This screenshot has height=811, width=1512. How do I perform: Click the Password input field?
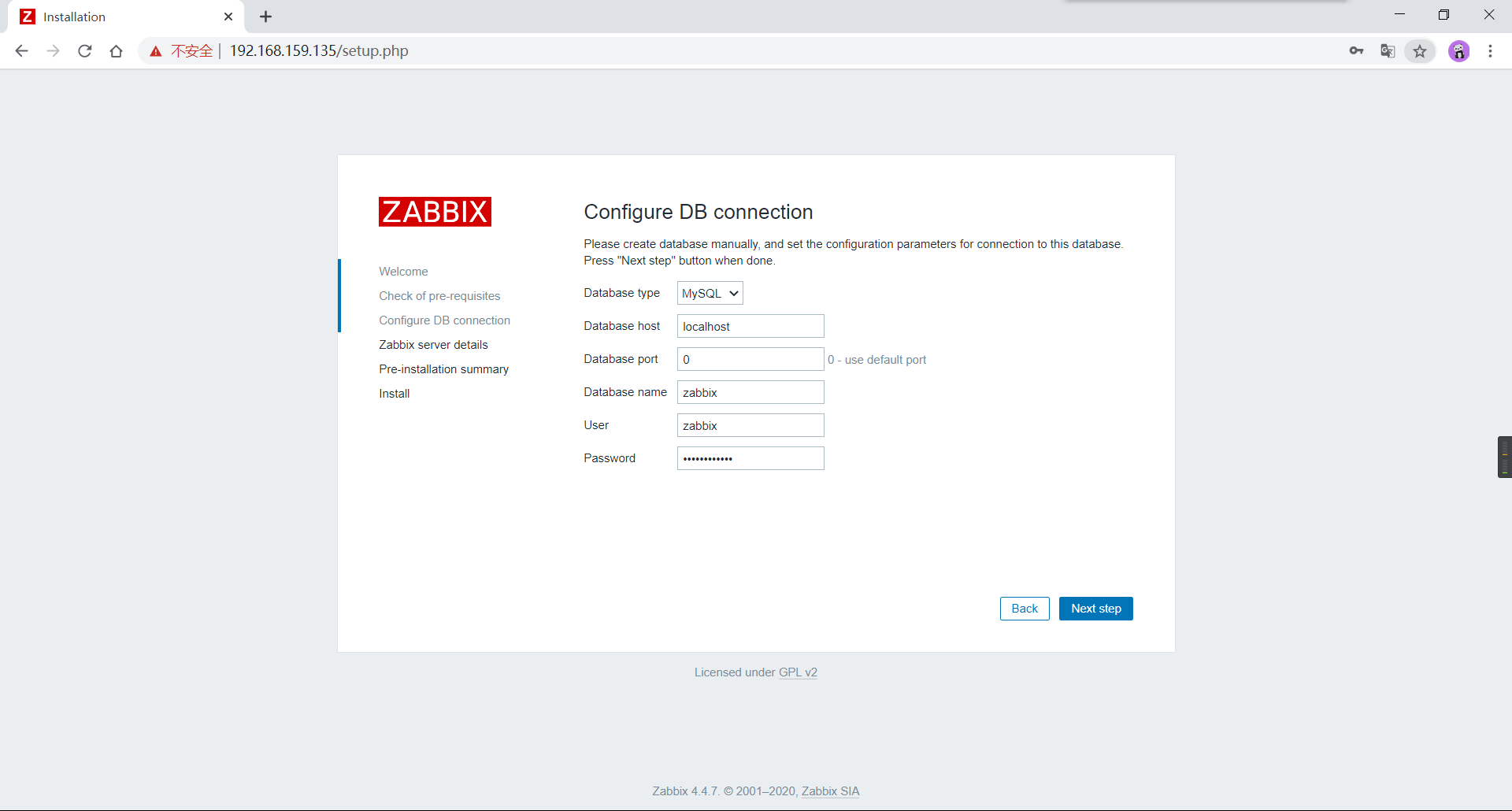pyautogui.click(x=750, y=458)
